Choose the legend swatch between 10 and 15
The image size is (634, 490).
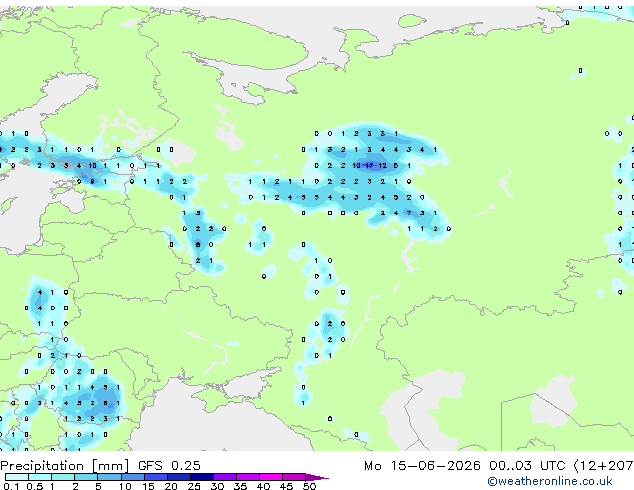pos(132,477)
